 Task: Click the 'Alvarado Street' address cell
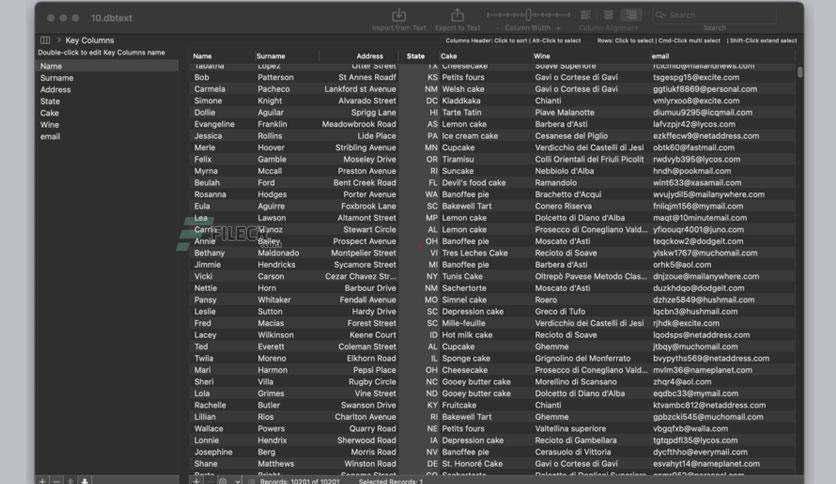click(367, 101)
